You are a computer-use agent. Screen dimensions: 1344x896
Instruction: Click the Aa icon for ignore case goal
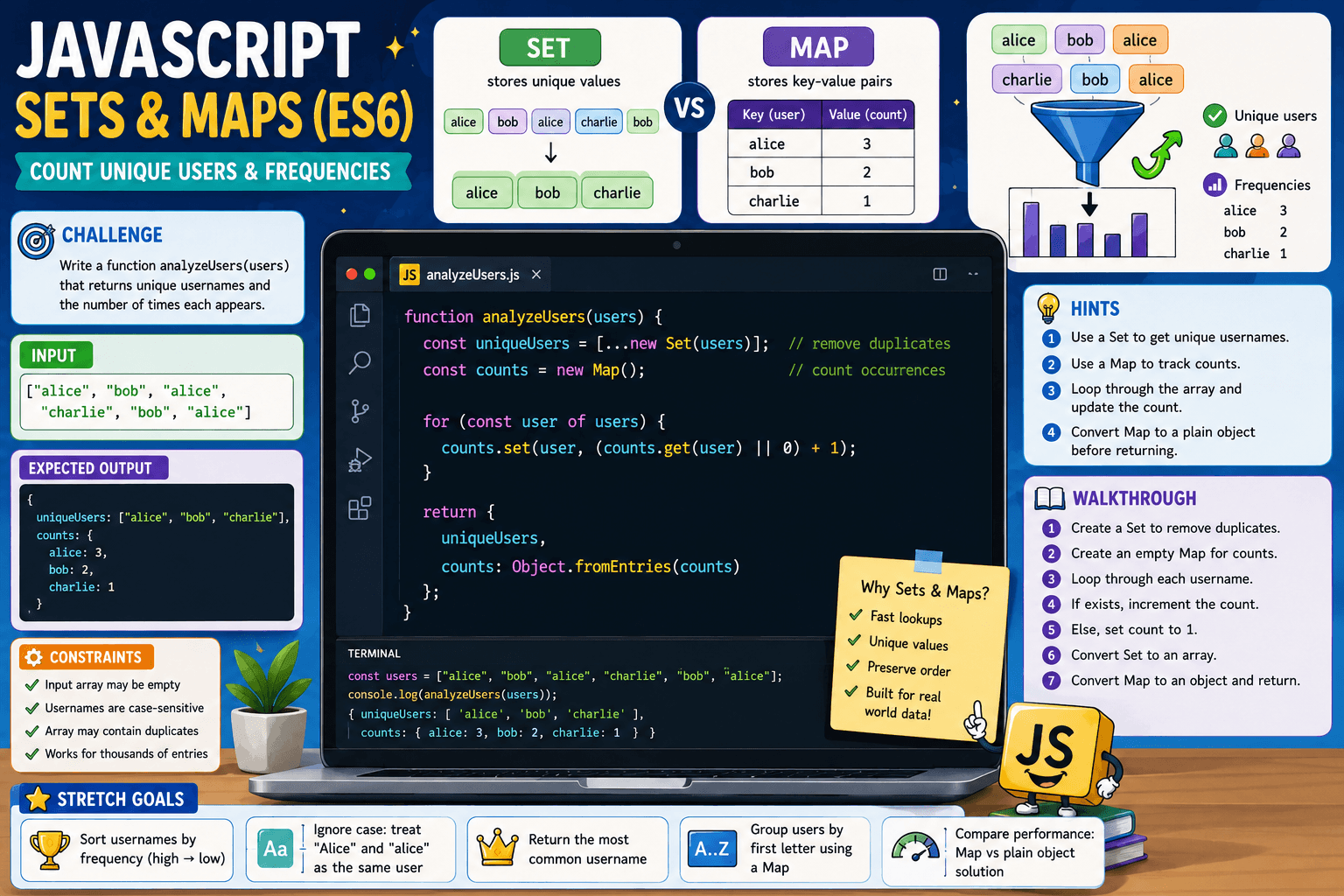(276, 849)
